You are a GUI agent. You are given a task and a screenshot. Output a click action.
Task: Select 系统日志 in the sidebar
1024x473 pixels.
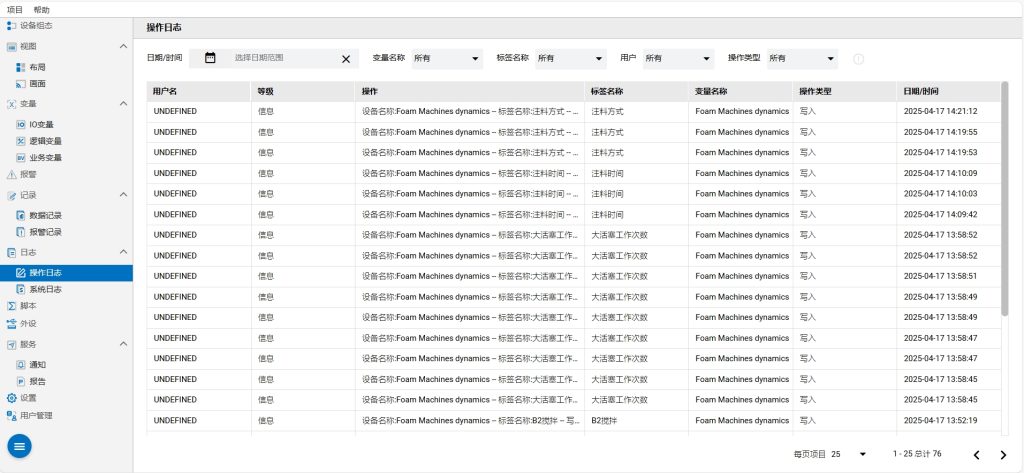[x=44, y=289]
